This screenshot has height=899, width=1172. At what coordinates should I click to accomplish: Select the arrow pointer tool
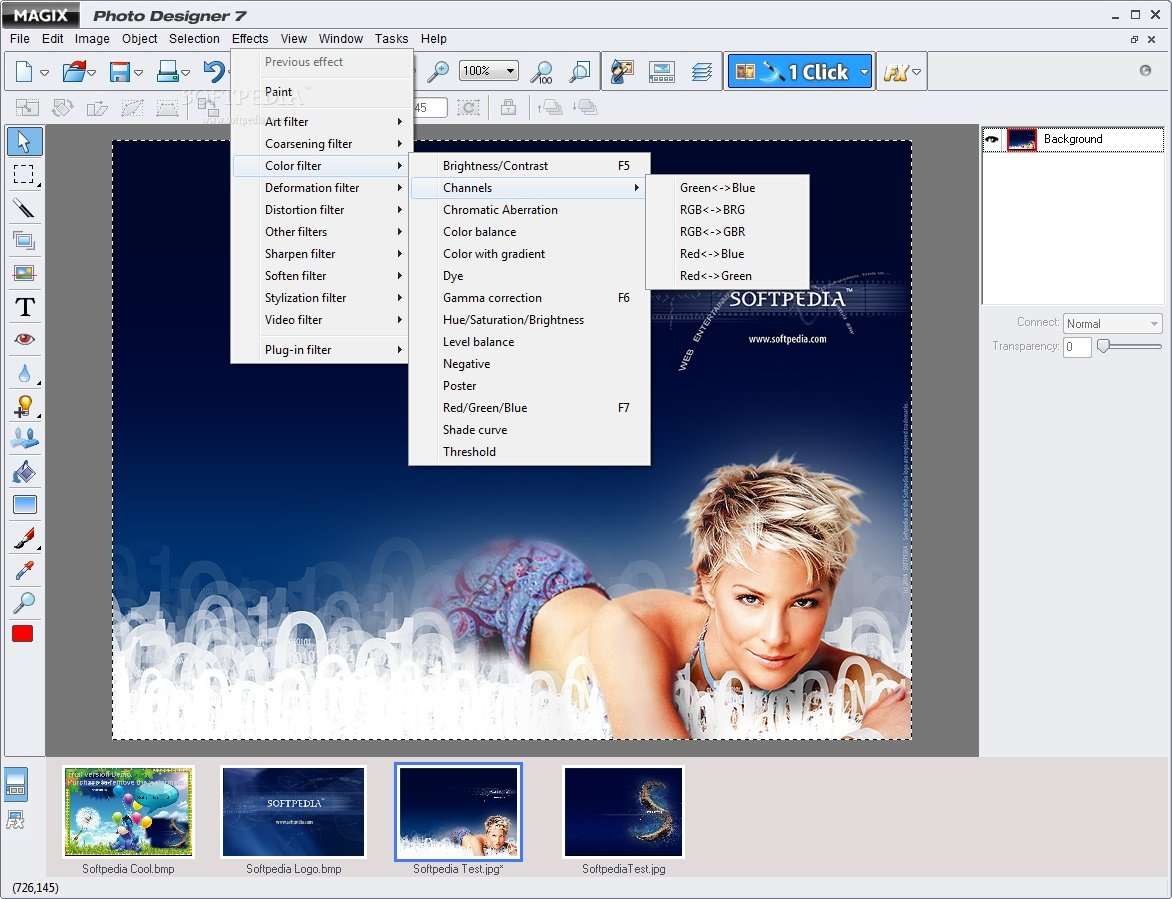tap(24, 141)
